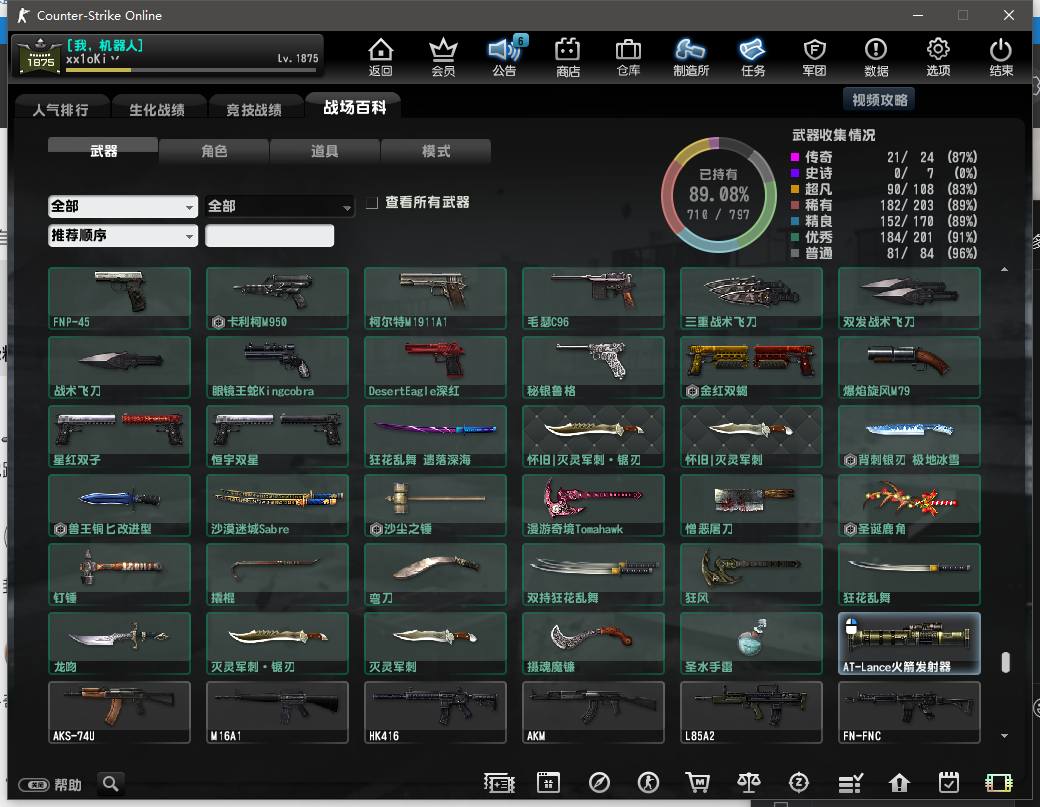Click the balance scales icon
Screen dimensions: 1040x807
coord(749,783)
